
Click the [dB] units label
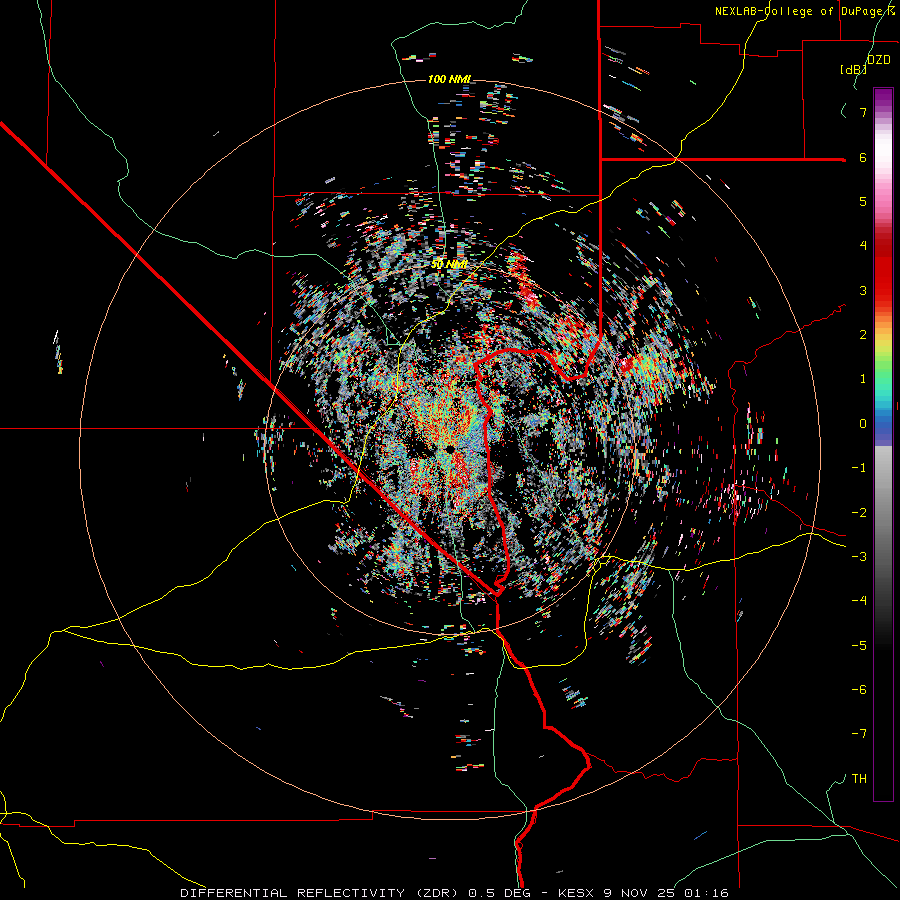click(853, 69)
